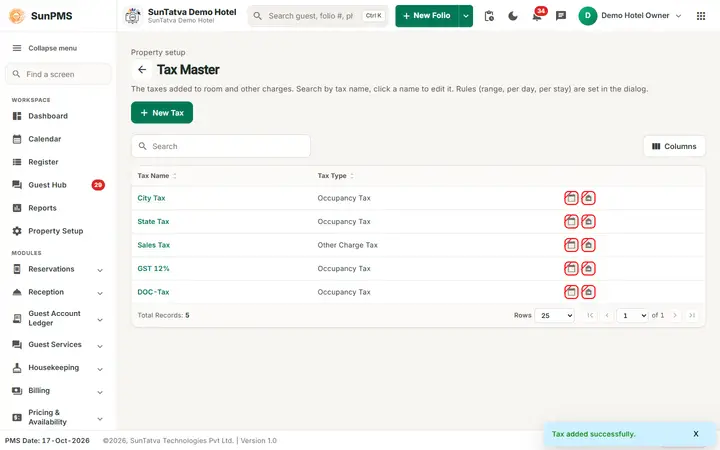Click the Total Records: 5 text
This screenshot has width=720, height=450.
[163, 315]
